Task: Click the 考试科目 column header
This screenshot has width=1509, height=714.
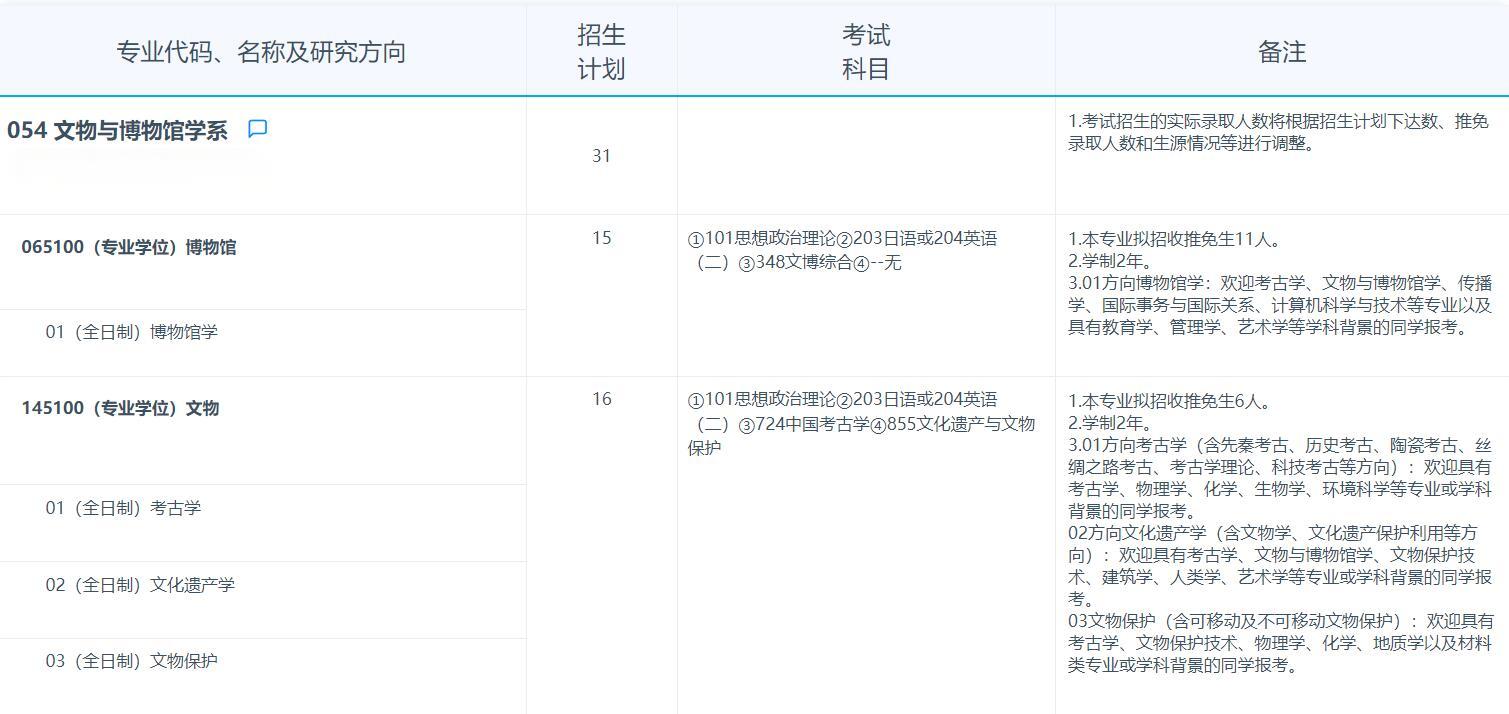Action: [x=865, y=49]
